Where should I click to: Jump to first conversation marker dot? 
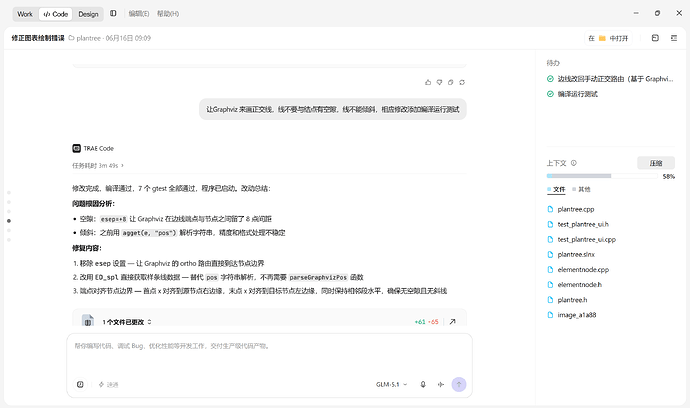click(9, 193)
